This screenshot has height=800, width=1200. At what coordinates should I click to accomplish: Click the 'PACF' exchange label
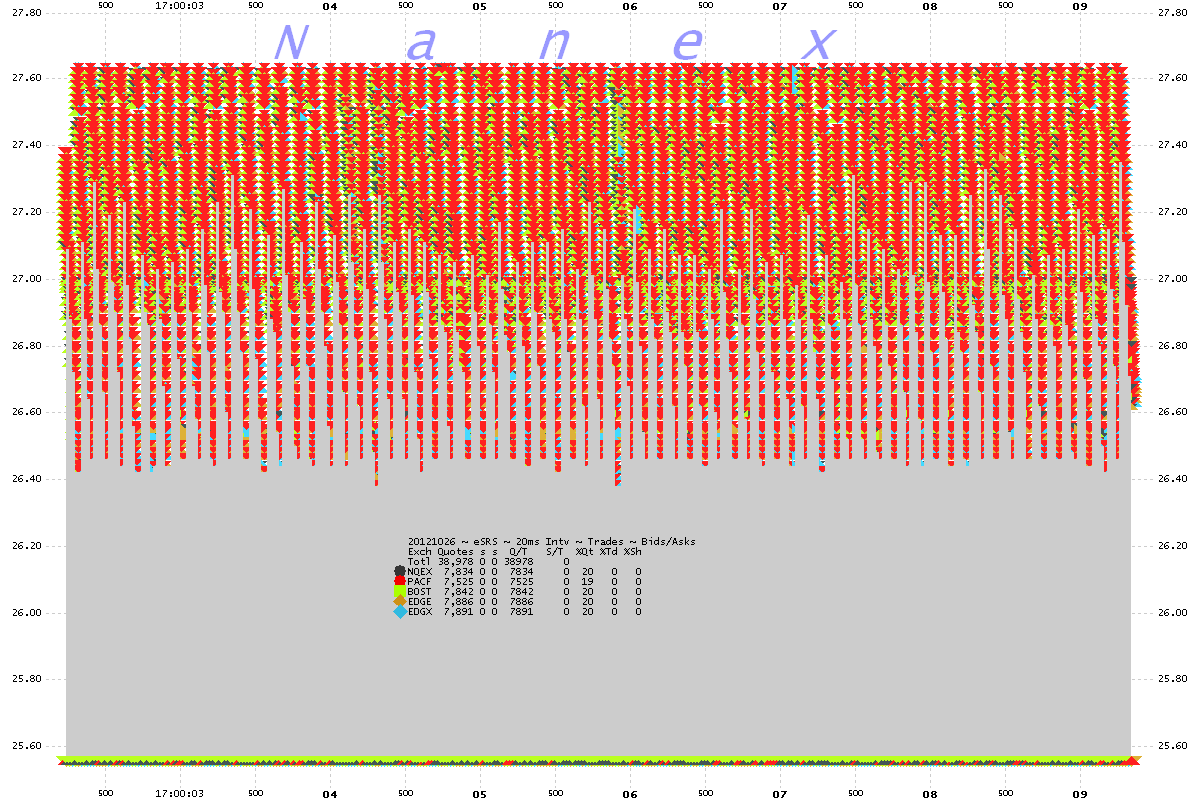coord(420,582)
